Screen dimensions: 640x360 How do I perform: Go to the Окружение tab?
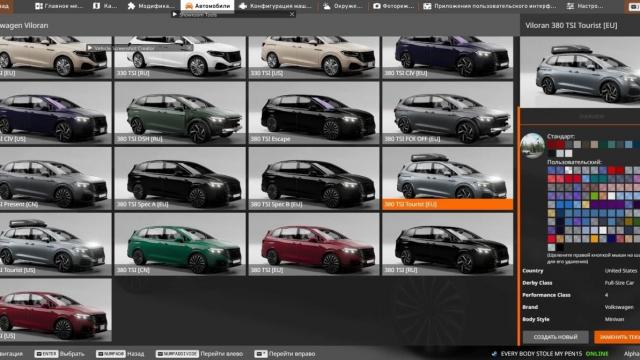(x=342, y=6)
